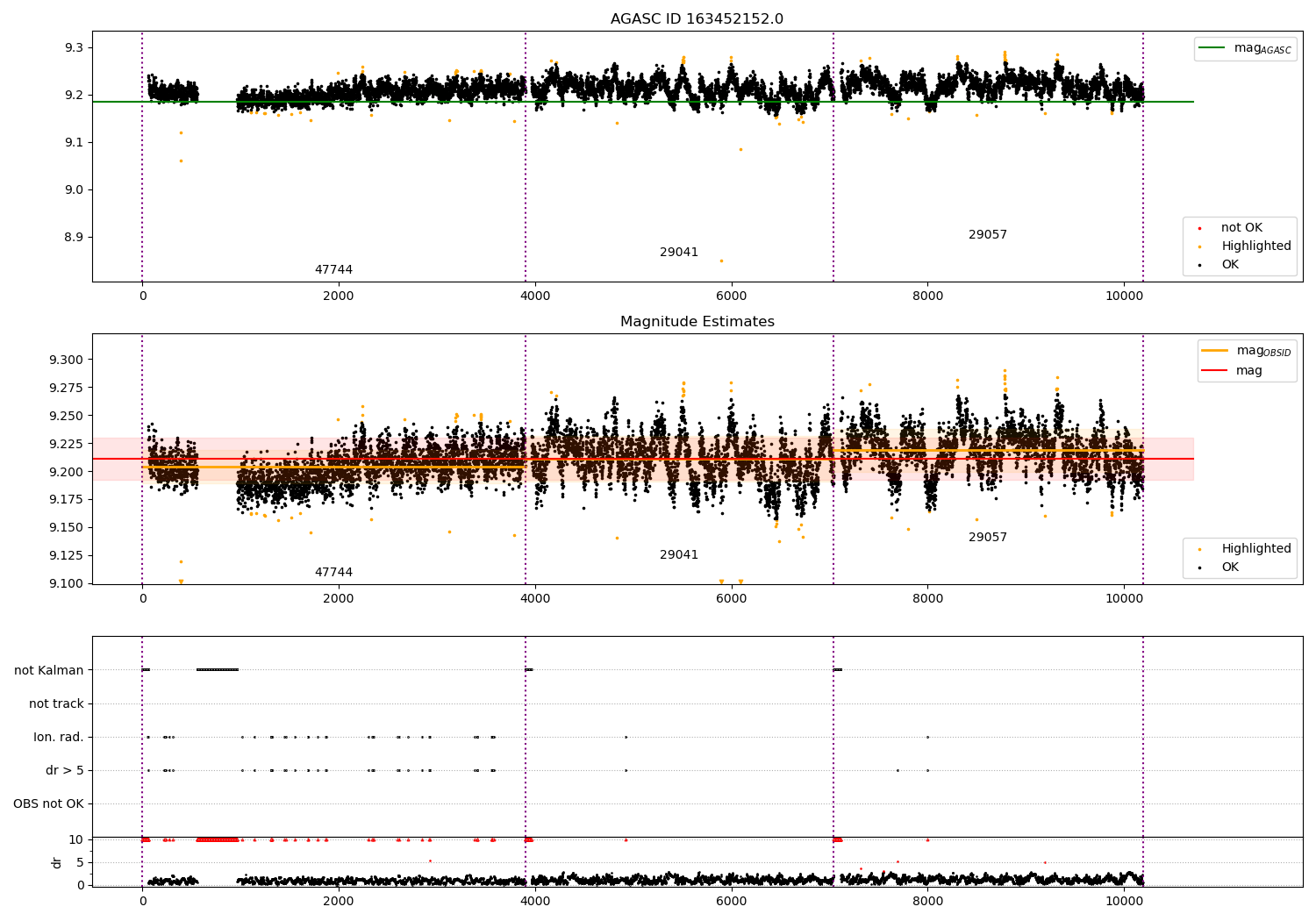Click the 9.225 y-axis tick label
Viewport: 1316px width, 921px height.
click(67, 444)
